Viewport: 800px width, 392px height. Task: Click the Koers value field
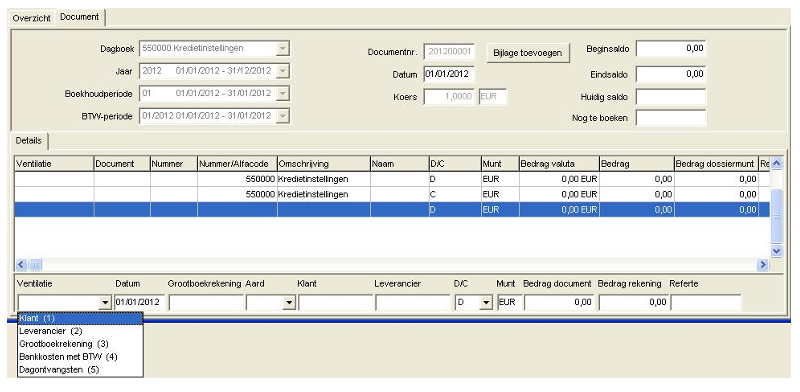(450, 96)
